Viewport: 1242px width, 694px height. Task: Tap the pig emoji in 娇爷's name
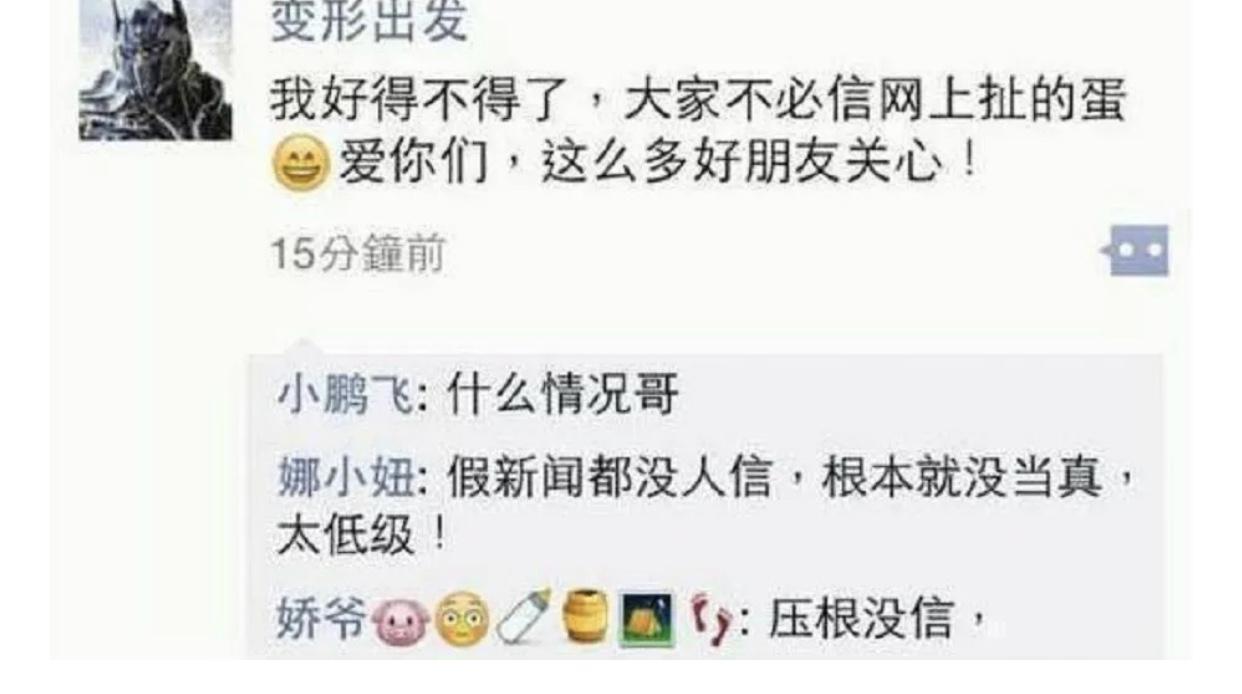(397, 622)
